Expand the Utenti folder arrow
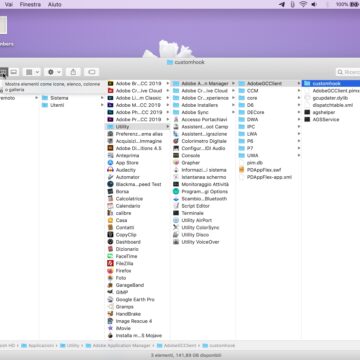The image size is (360, 360). [x=102, y=105]
